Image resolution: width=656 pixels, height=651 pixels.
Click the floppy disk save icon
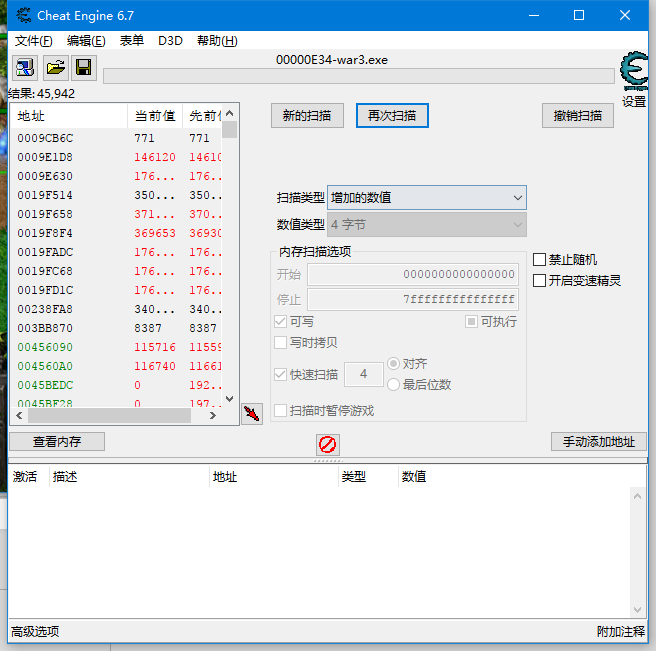coord(84,67)
